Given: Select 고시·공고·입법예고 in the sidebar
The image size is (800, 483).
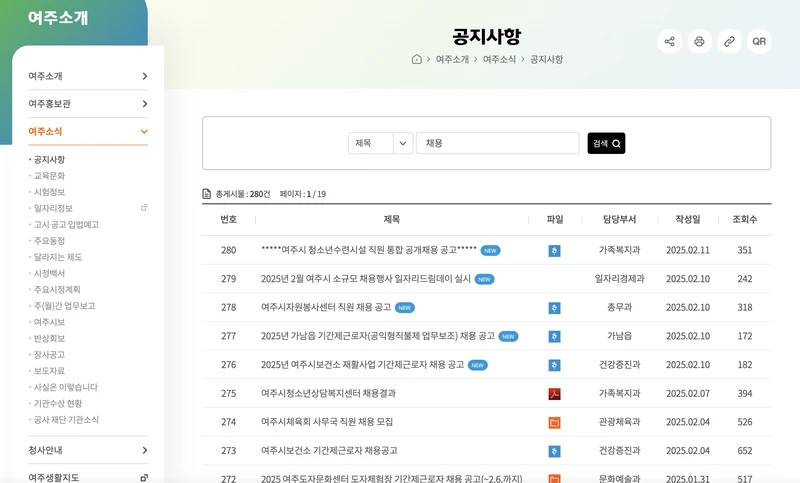Looking at the screenshot, I should [66, 224].
